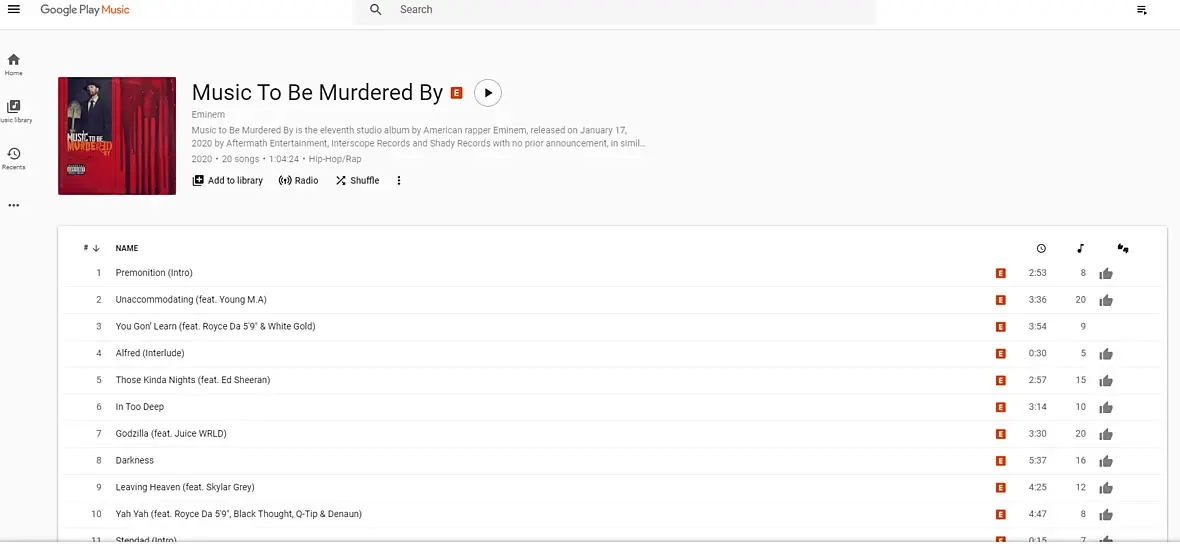
Task: Click the play count note column icon
Action: click(1081, 249)
